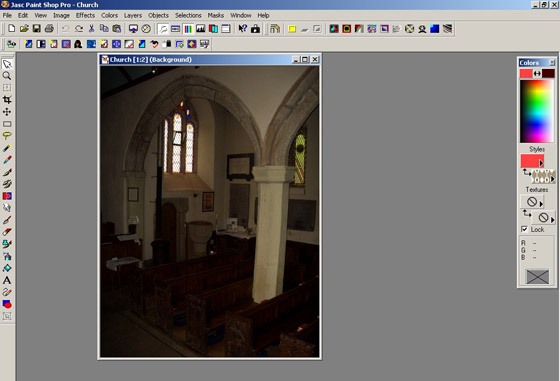Expand the patterned background style arrow
This screenshot has height=381, width=560.
(552, 179)
